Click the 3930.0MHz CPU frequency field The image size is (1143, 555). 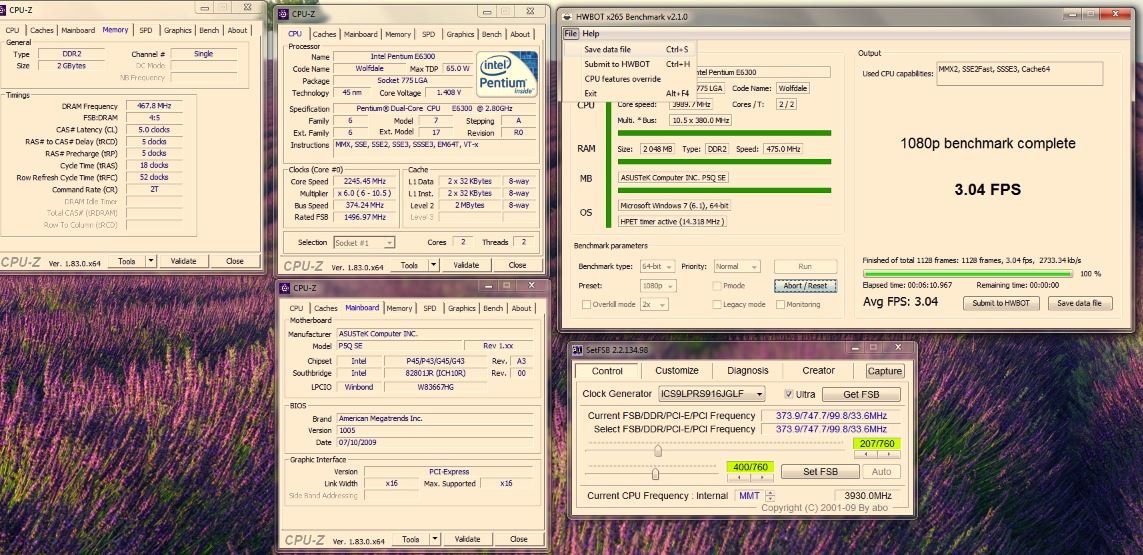(867, 496)
